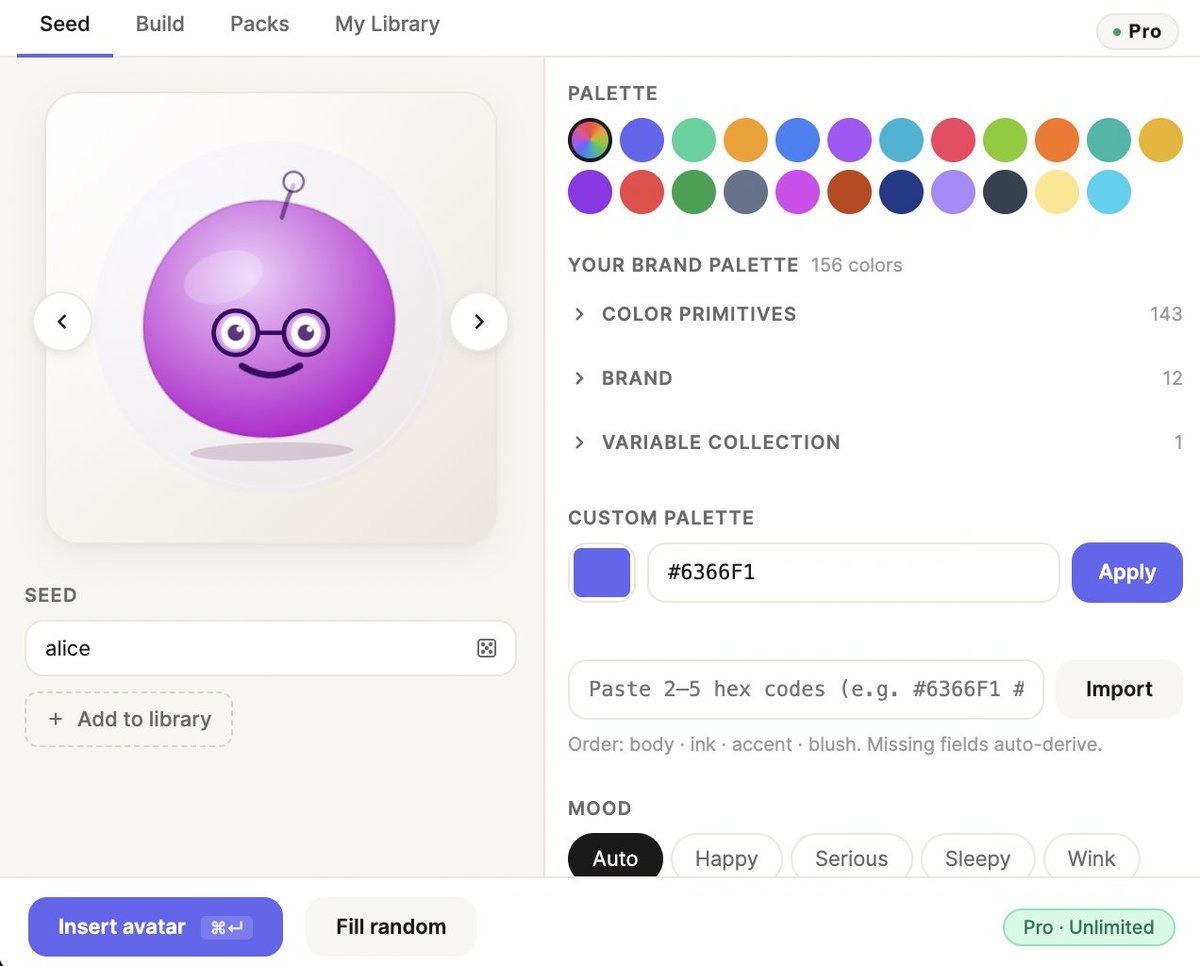The width and height of the screenshot is (1200, 966).
Task: Select the rainbow multicolor palette swatch
Action: (x=590, y=140)
